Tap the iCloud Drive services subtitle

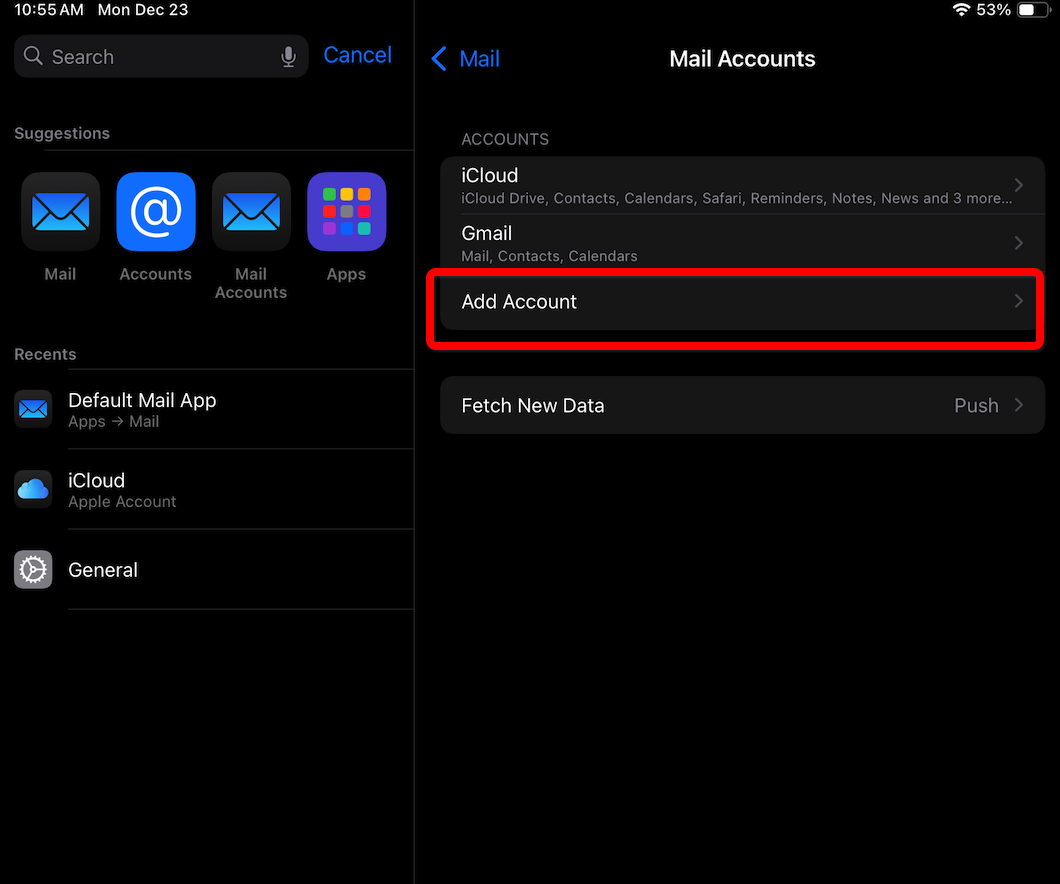[737, 198]
